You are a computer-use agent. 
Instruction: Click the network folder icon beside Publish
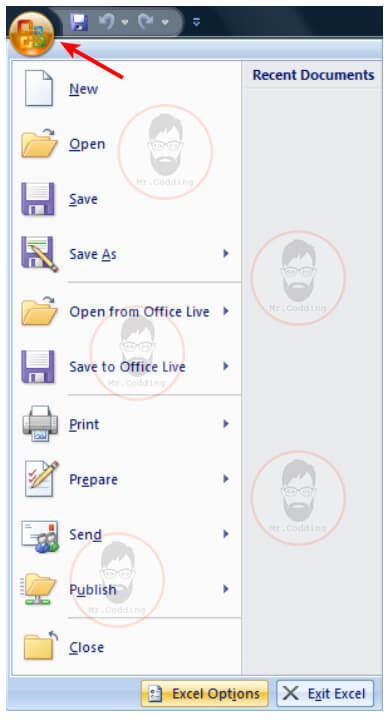point(39,589)
